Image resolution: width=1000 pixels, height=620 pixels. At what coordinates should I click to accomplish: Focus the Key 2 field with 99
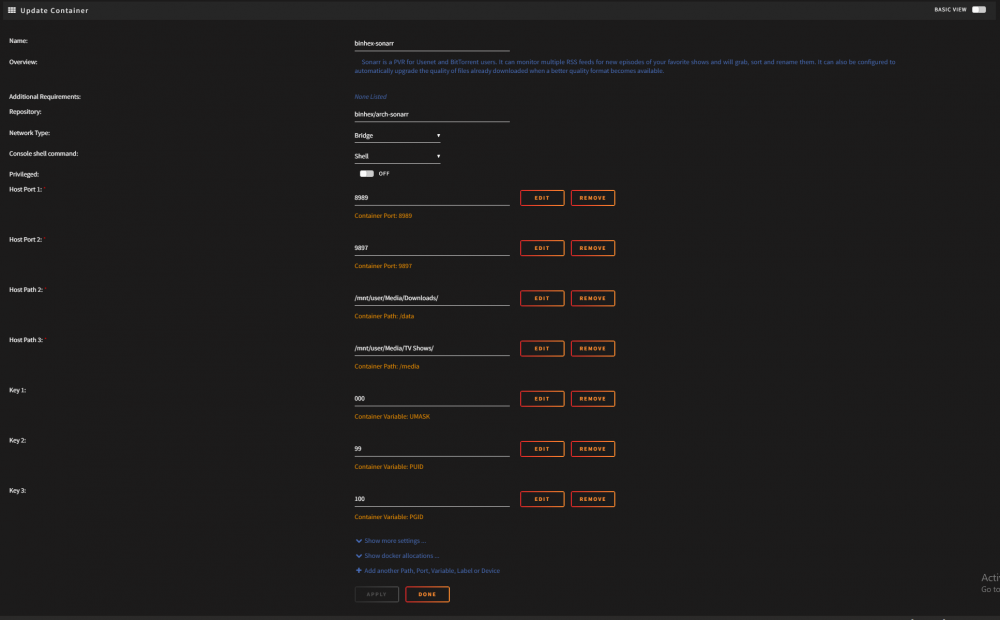click(432, 448)
